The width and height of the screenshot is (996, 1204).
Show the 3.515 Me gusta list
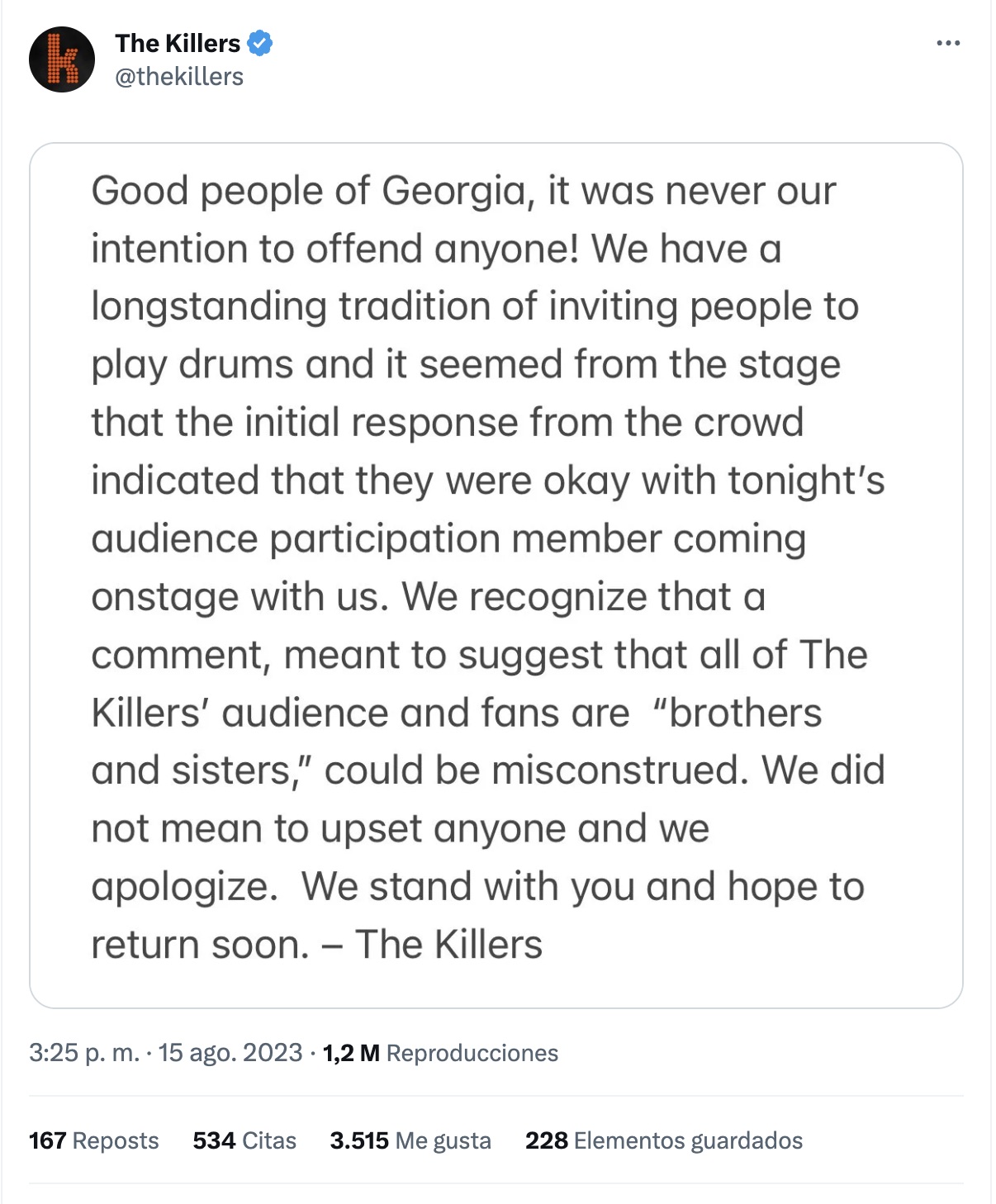(410, 1140)
